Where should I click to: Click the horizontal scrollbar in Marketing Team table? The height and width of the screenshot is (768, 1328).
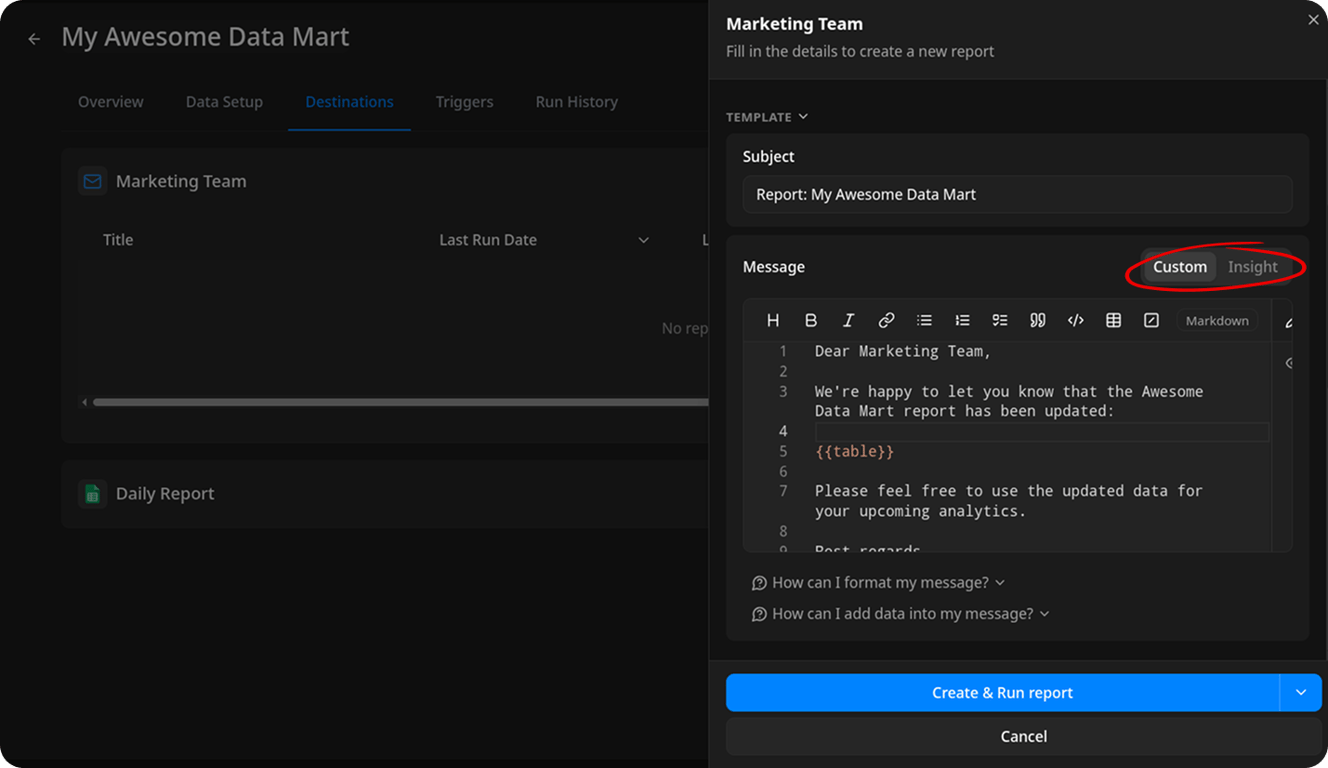point(400,402)
